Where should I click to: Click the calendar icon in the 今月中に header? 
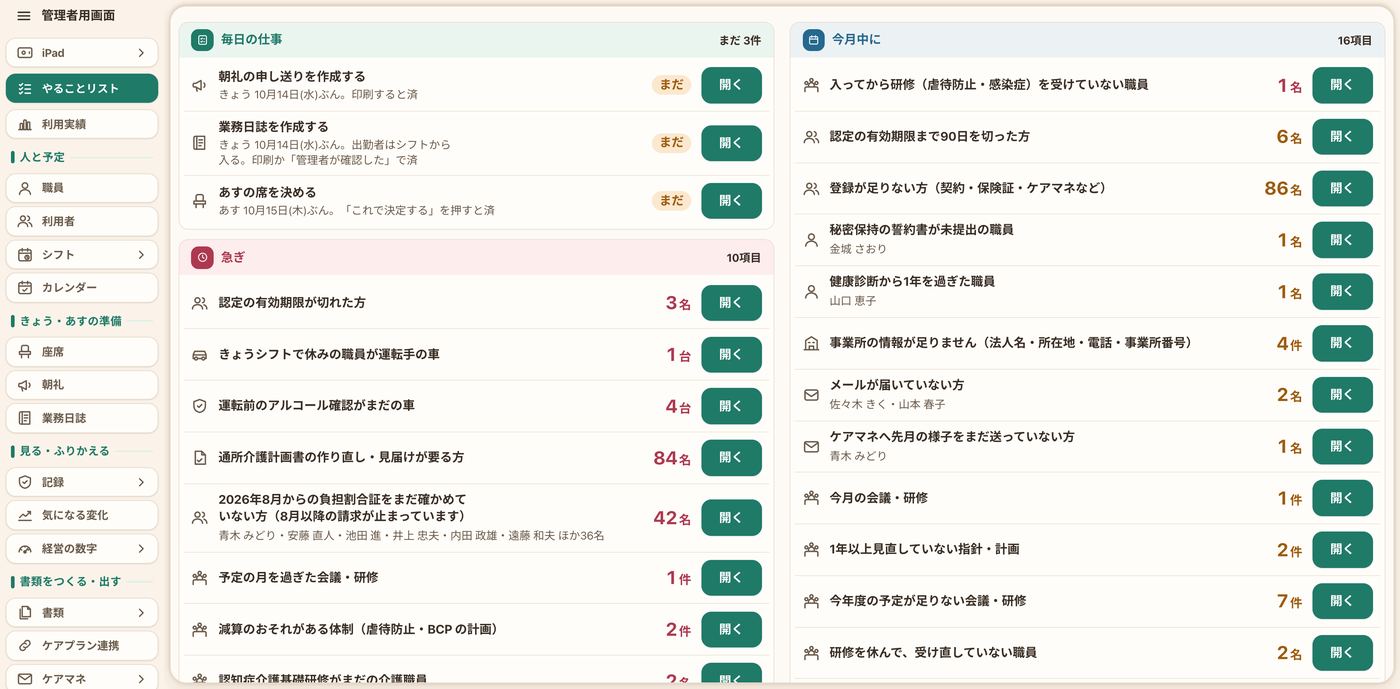pyautogui.click(x=814, y=40)
